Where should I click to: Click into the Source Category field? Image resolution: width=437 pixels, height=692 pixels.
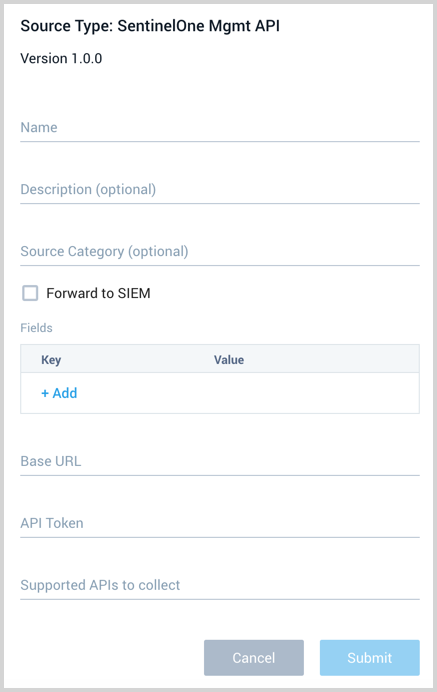pyautogui.click(x=220, y=251)
